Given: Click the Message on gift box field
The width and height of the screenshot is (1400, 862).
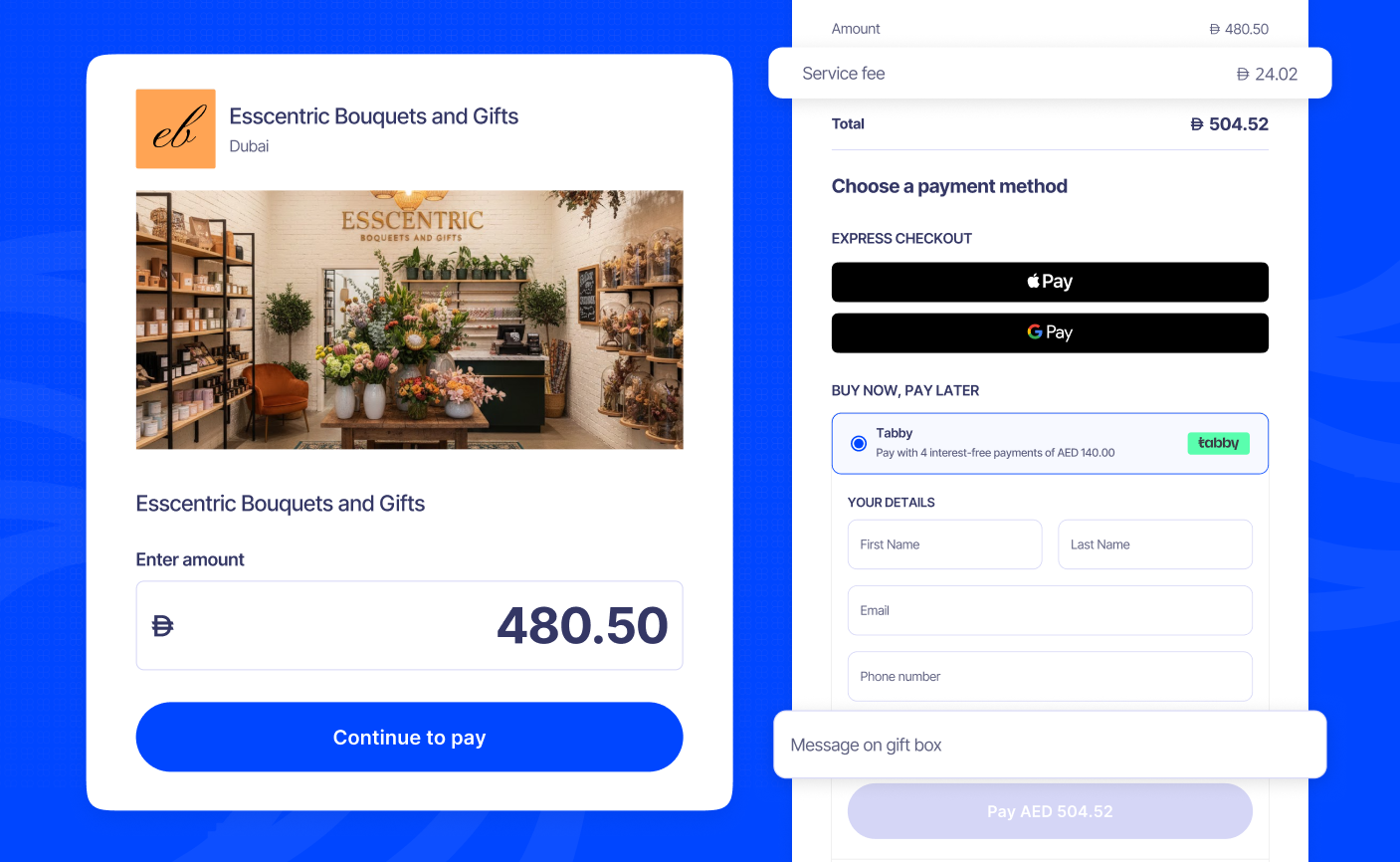Looking at the screenshot, I should click(1050, 745).
